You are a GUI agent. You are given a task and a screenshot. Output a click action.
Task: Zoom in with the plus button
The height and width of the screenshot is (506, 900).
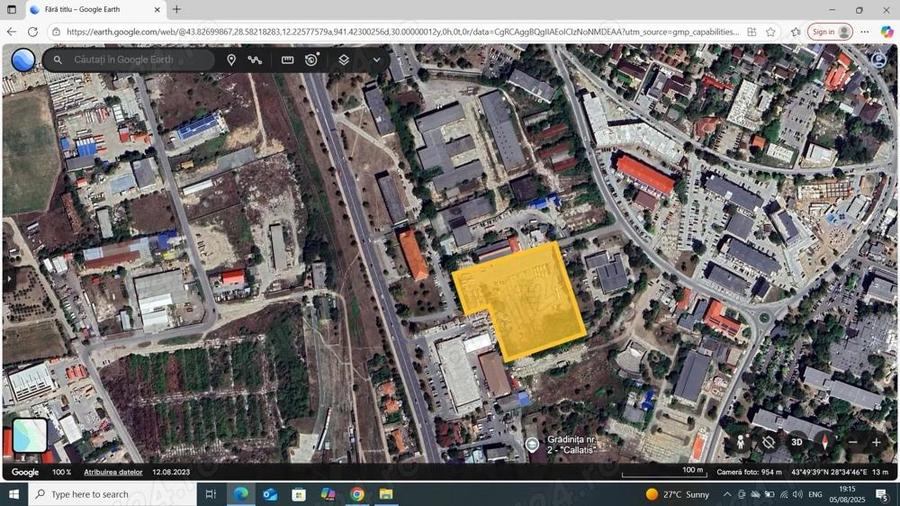point(876,442)
